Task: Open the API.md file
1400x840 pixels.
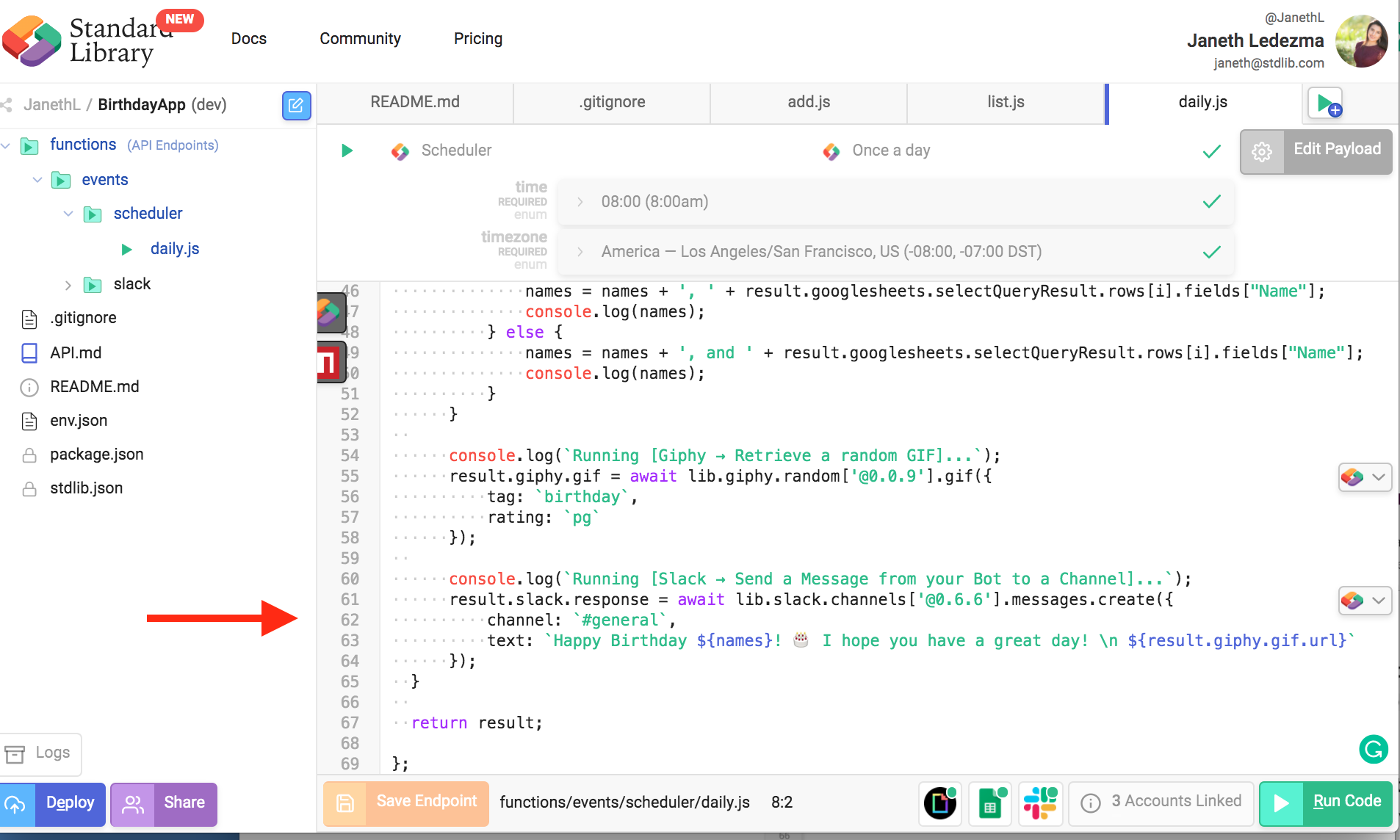Action: click(x=76, y=353)
